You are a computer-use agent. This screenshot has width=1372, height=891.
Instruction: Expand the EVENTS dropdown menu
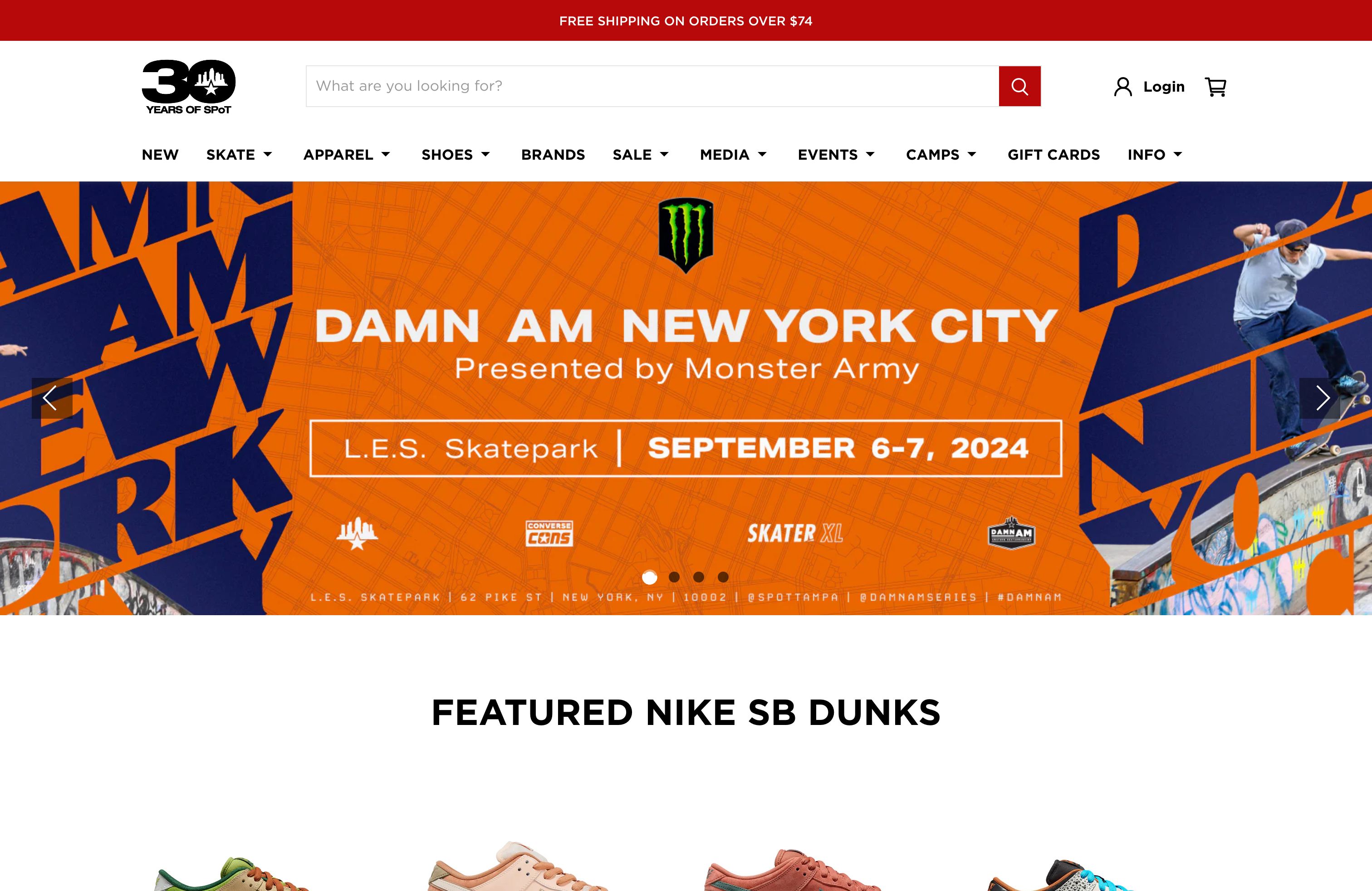coord(837,154)
